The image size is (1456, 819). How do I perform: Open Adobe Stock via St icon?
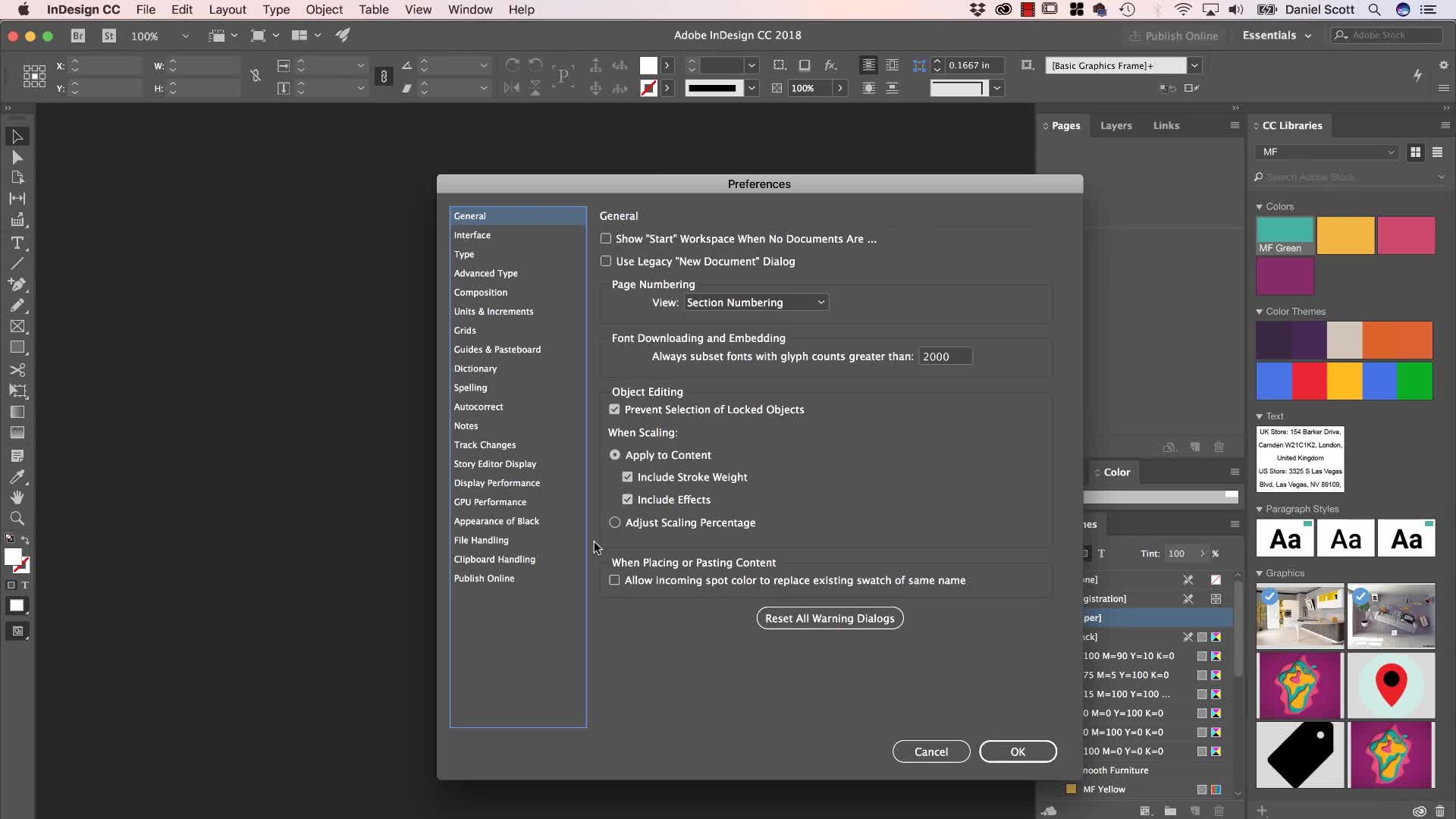pyautogui.click(x=109, y=36)
